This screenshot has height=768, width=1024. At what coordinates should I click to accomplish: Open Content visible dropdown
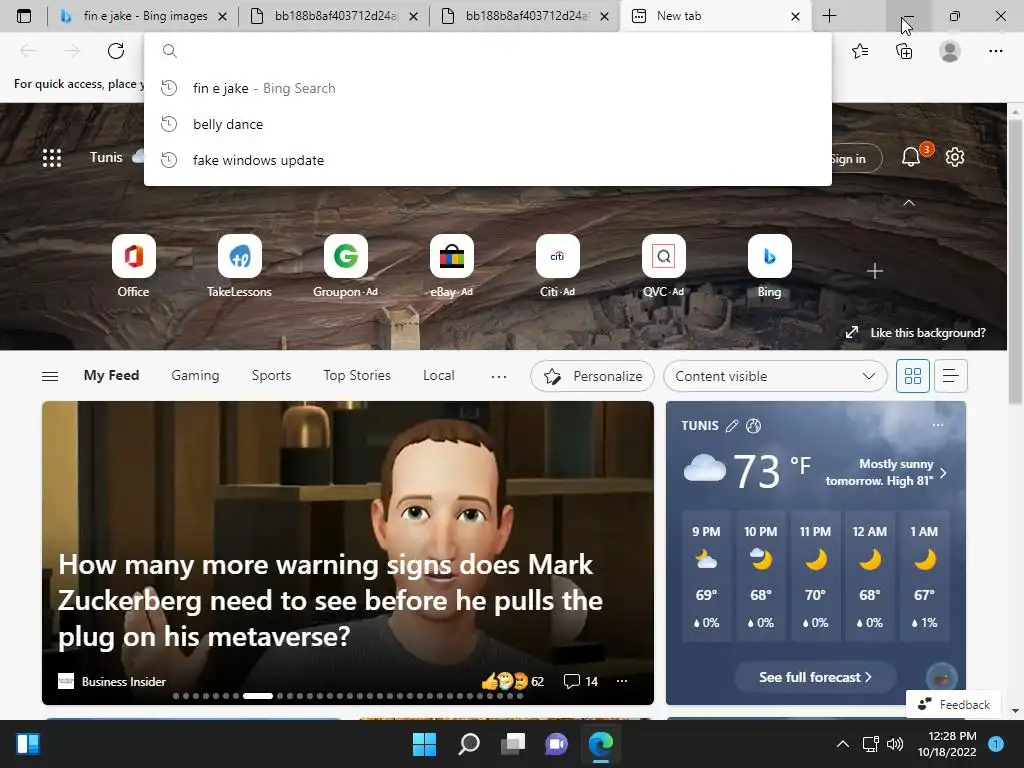click(775, 376)
